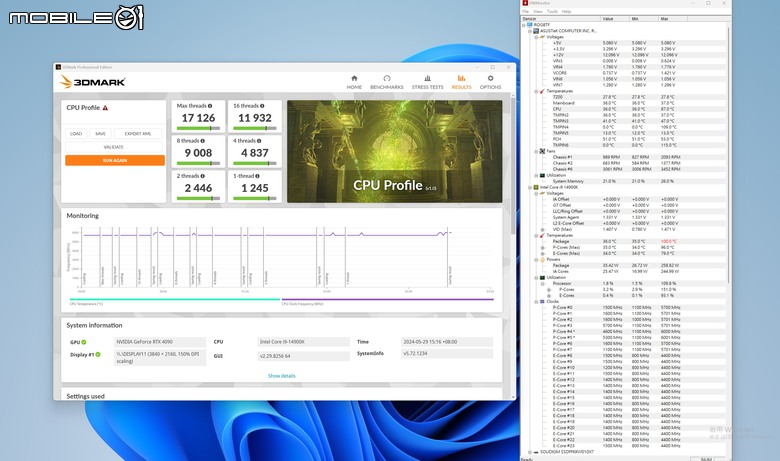Click the info icon next to Max threads
The height and width of the screenshot is (461, 780).
pos(210,106)
